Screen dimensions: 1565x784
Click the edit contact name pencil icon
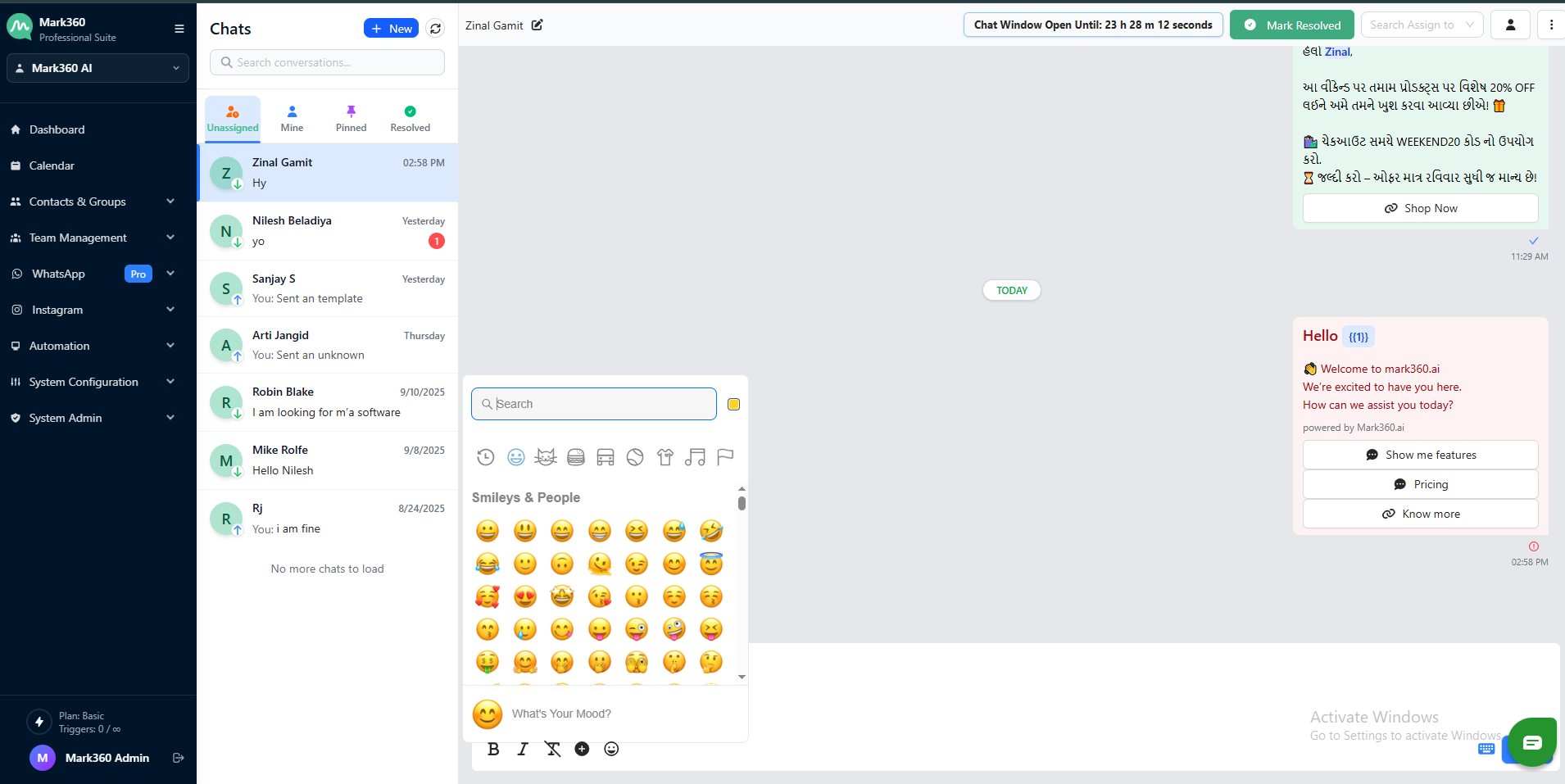tap(538, 25)
